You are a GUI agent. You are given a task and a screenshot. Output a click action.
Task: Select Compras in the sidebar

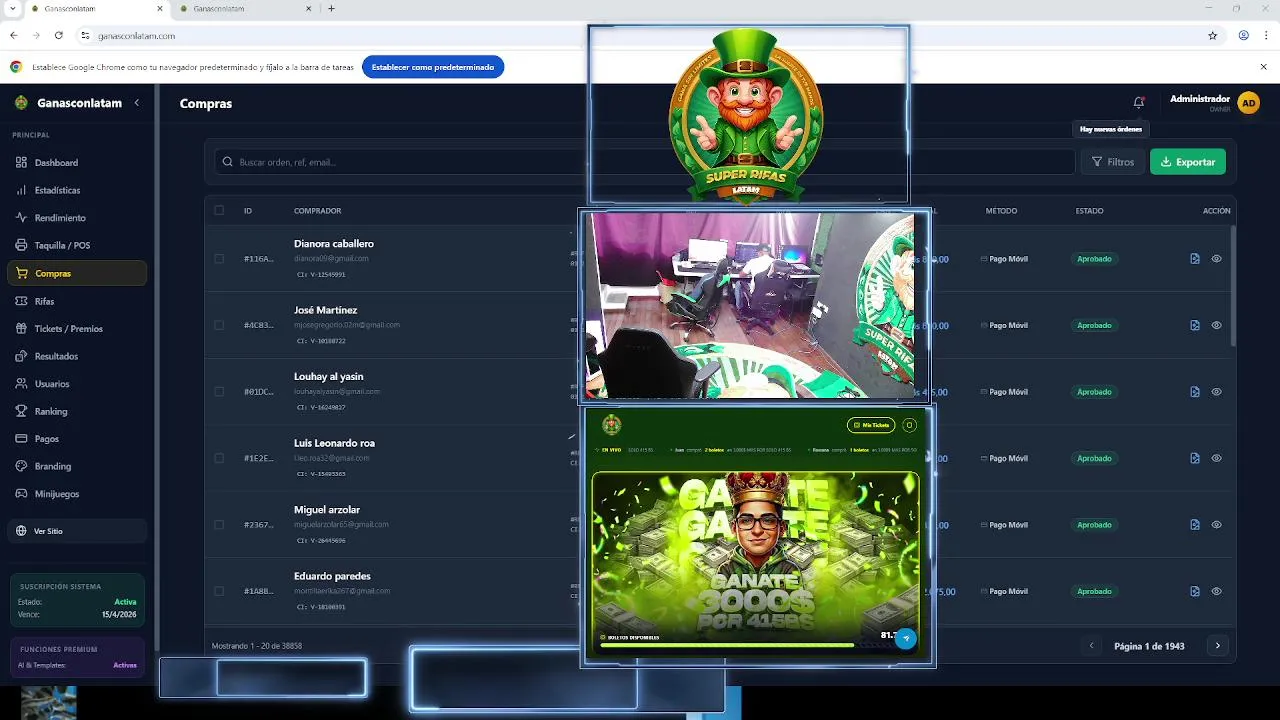[x=77, y=273]
